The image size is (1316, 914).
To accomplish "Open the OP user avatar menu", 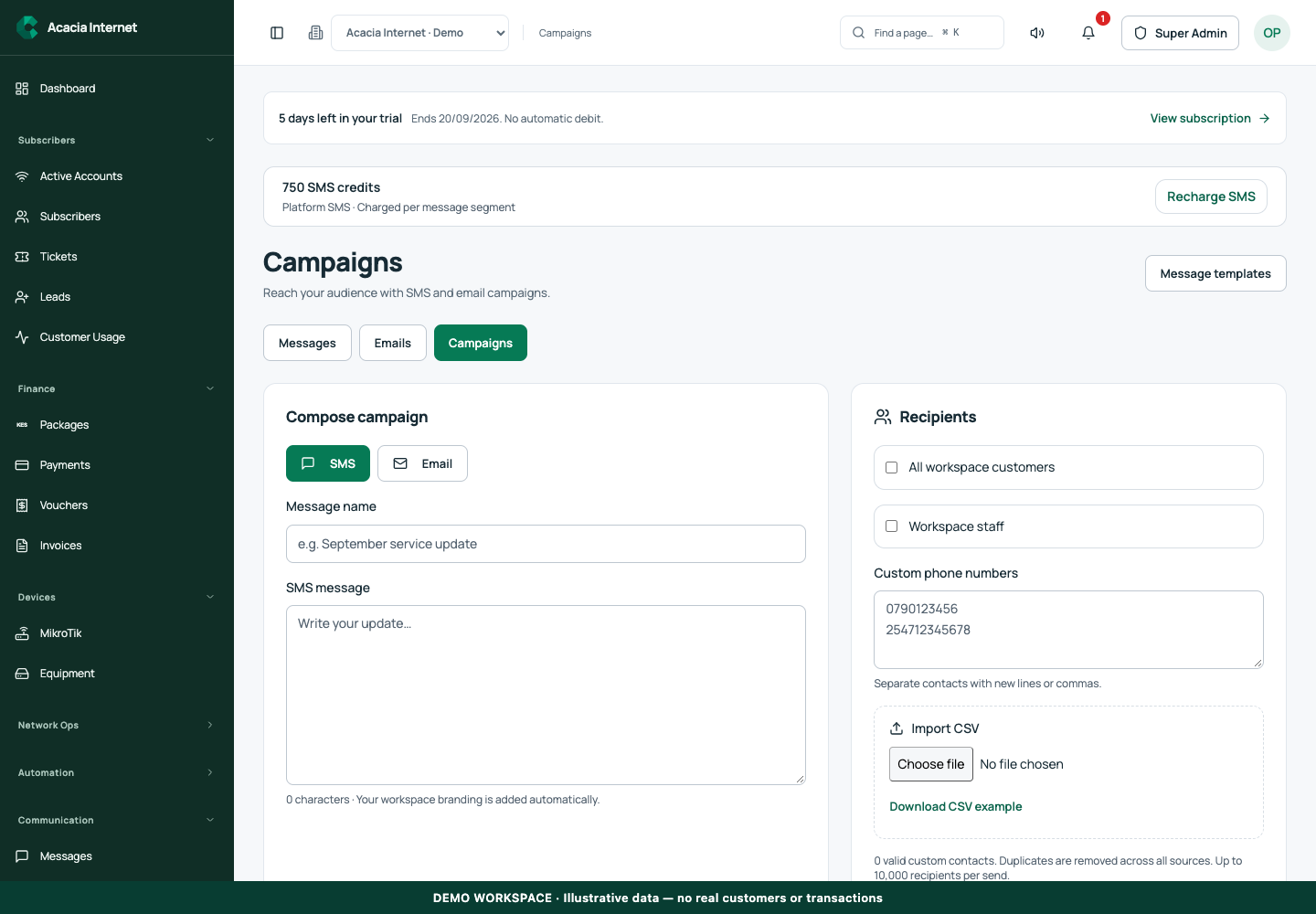I will click(1272, 33).
